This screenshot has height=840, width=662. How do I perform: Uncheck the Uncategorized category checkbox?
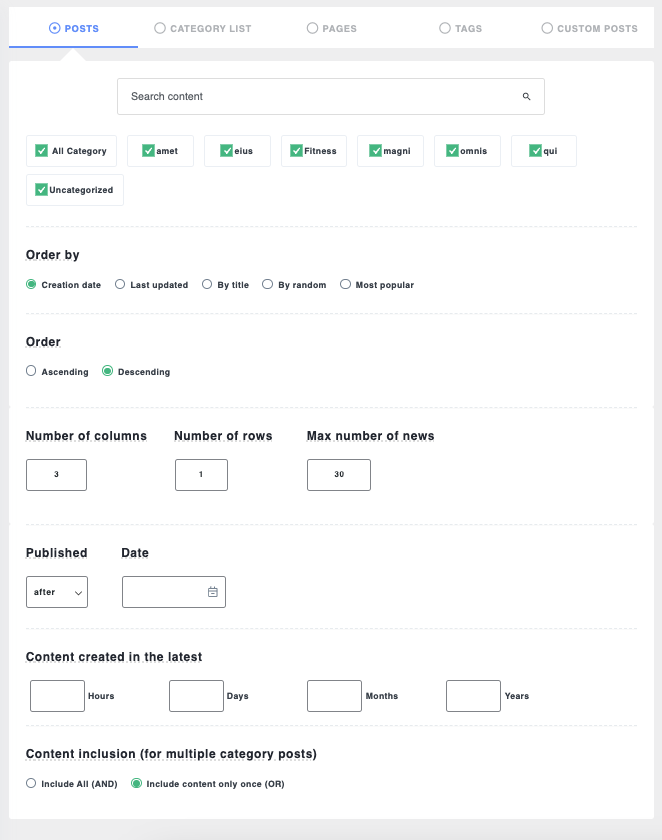click(x=42, y=190)
